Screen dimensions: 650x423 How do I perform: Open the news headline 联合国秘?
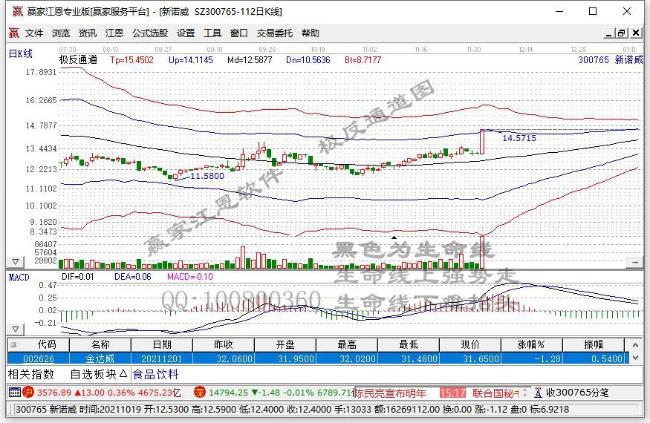(x=494, y=393)
